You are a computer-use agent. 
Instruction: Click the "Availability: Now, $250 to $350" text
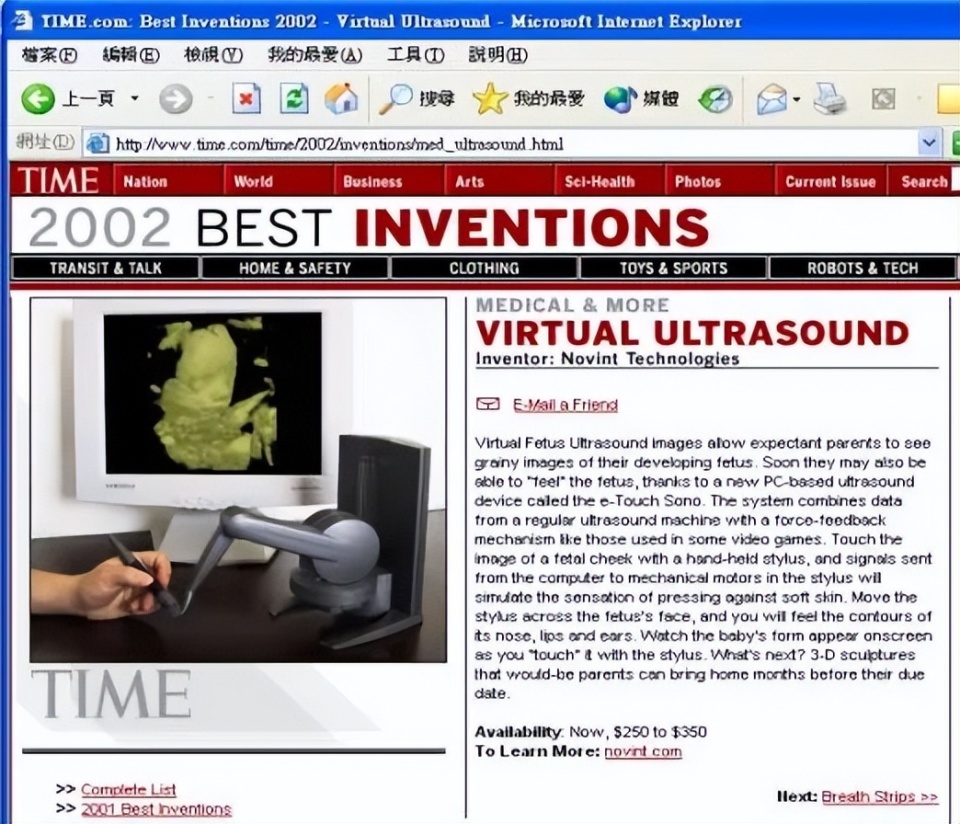[x=591, y=732]
